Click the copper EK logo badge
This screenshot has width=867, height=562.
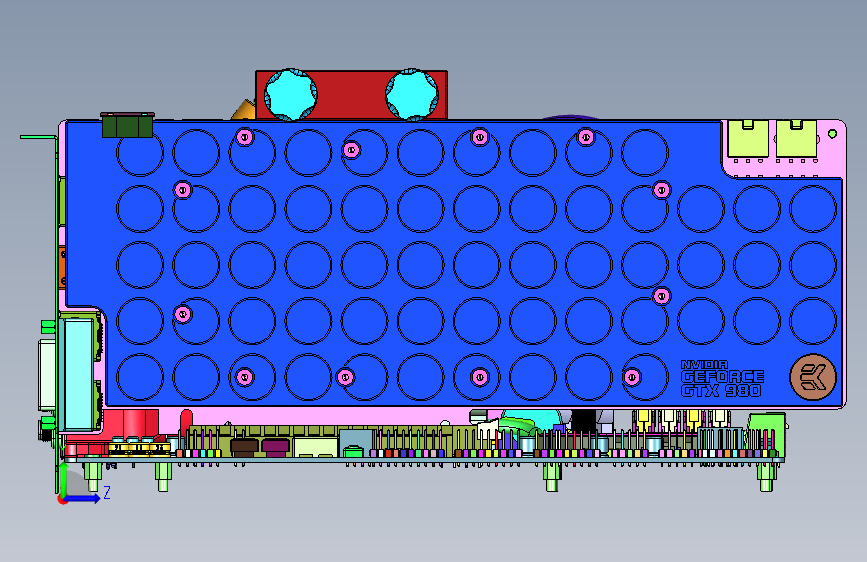point(813,377)
